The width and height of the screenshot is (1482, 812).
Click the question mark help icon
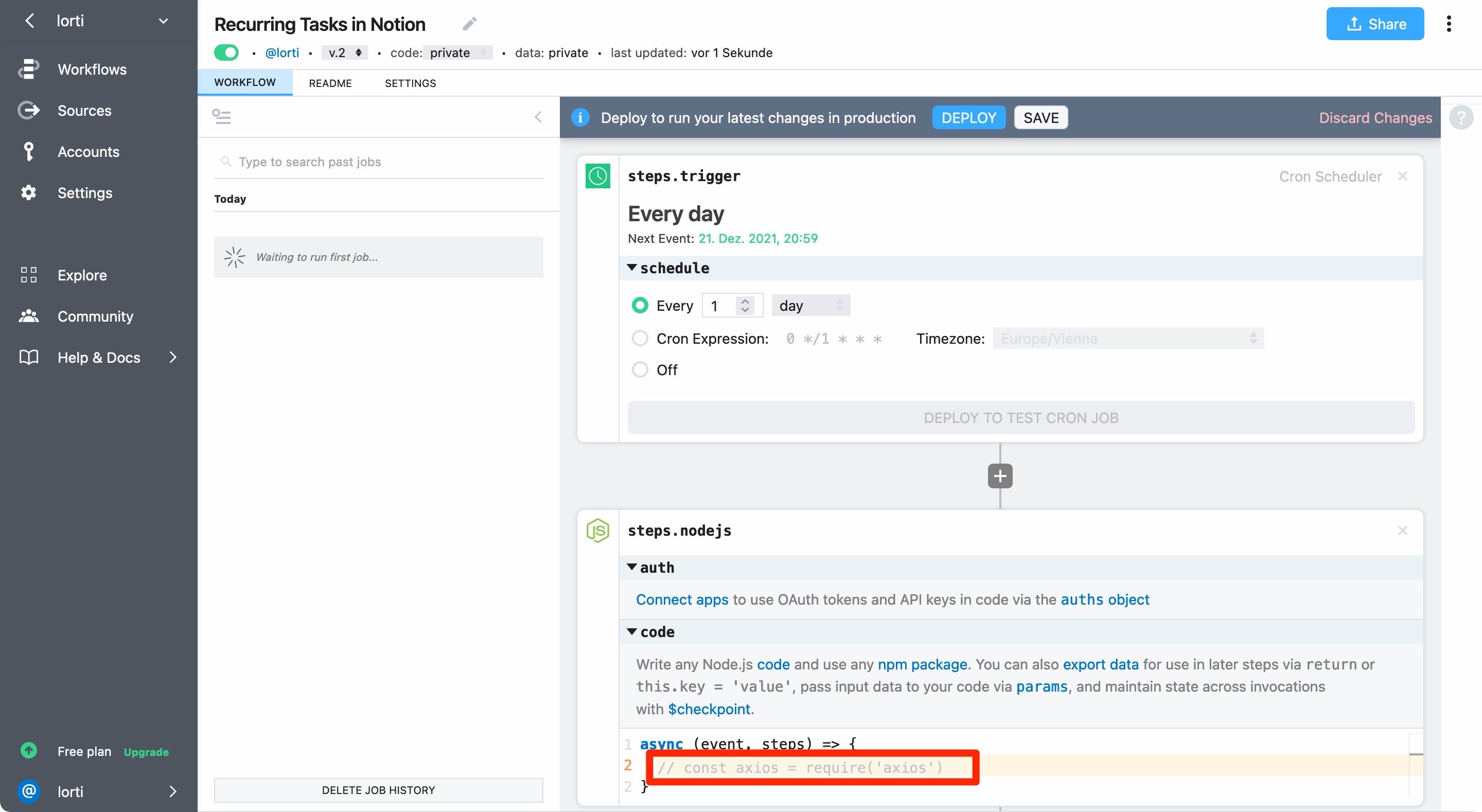coord(1461,117)
